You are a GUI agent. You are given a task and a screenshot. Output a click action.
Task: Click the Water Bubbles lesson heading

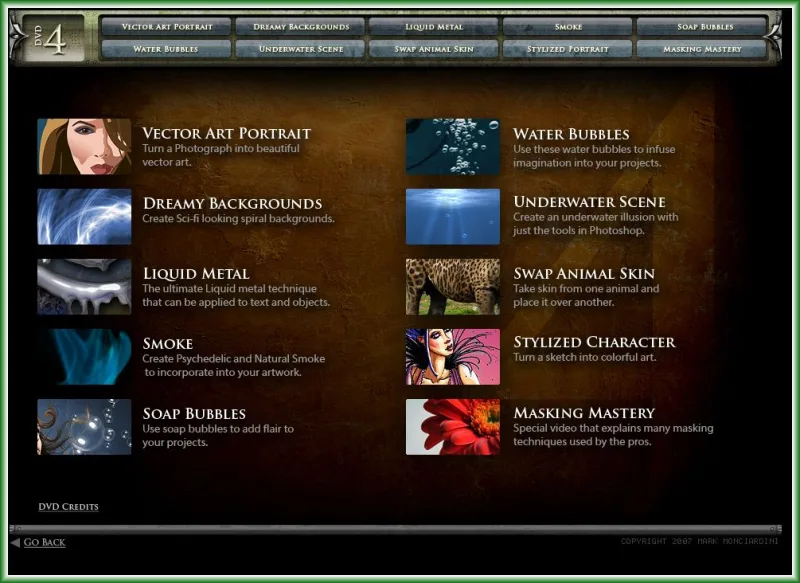[571, 134]
